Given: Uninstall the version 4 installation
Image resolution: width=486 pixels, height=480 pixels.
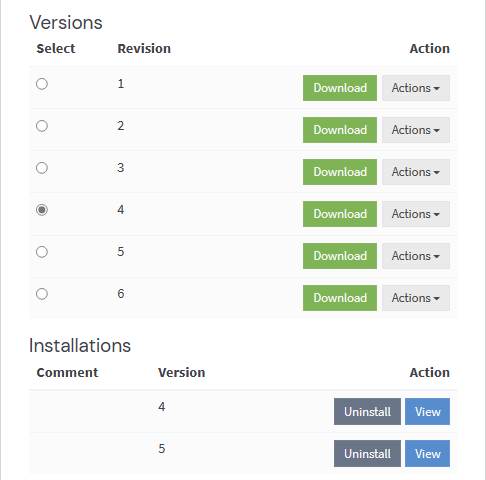Looking at the screenshot, I should click(x=367, y=412).
